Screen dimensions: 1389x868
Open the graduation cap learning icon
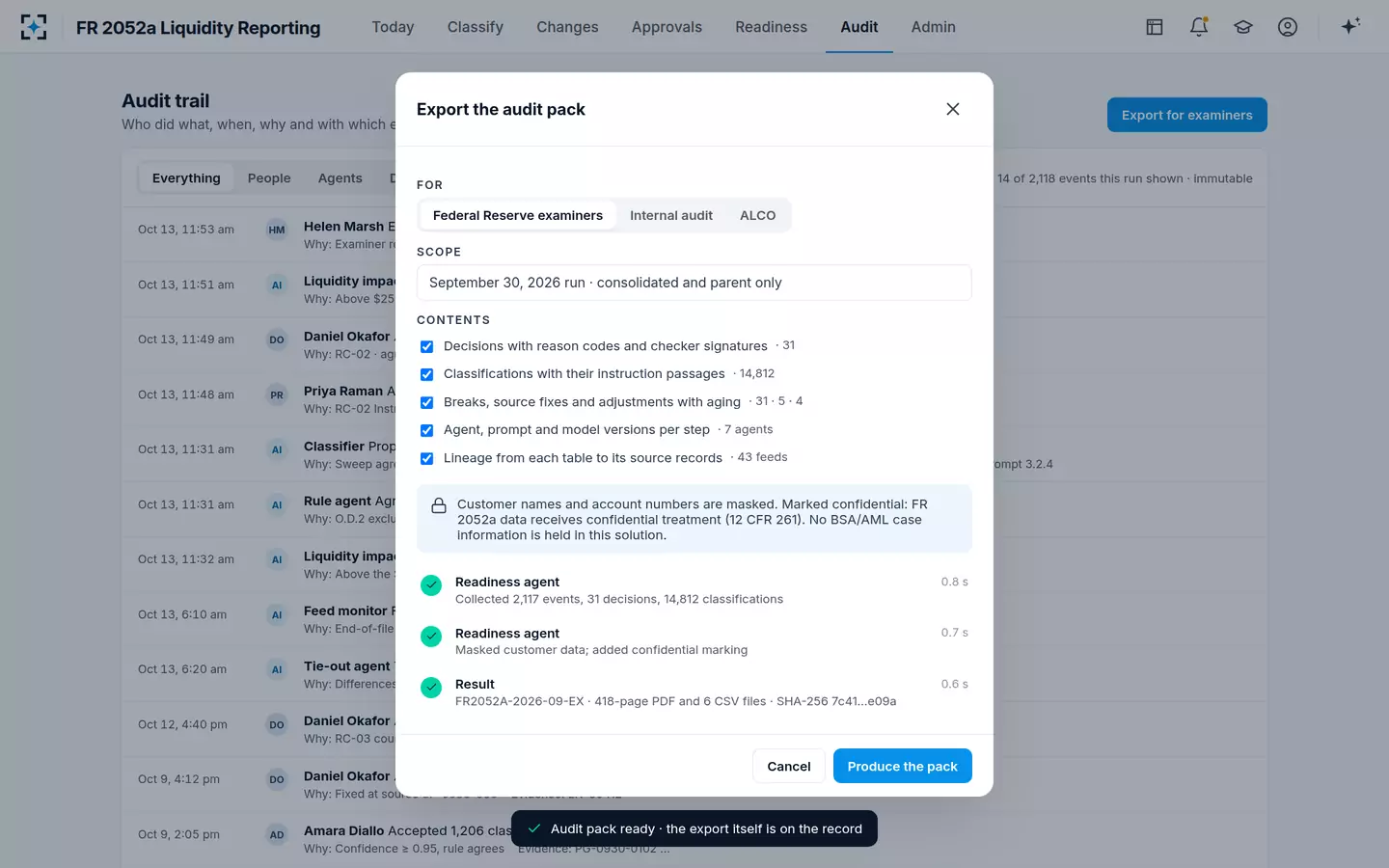pos(1243,27)
